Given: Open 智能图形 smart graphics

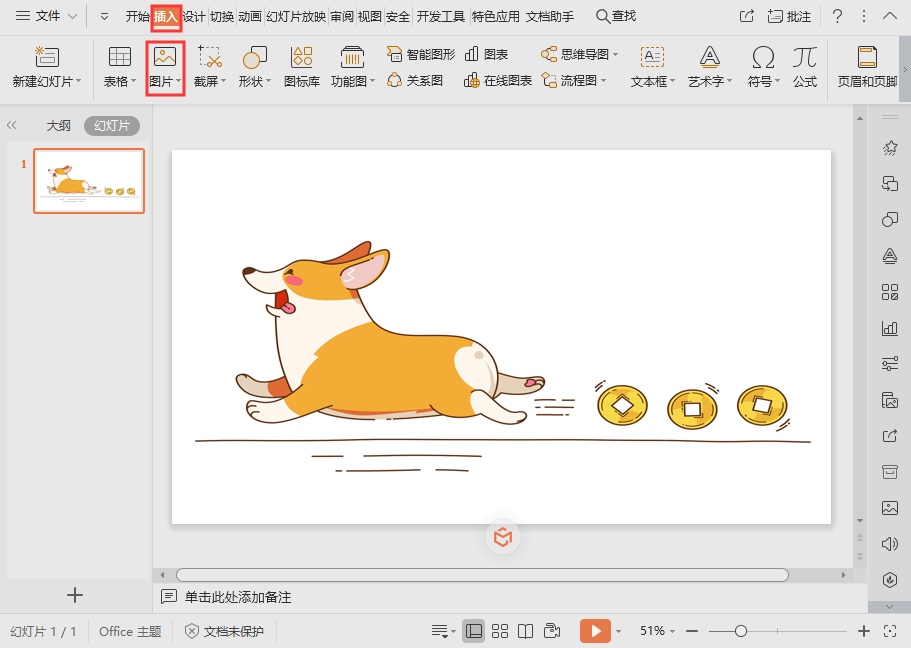Looking at the screenshot, I should 418,54.
